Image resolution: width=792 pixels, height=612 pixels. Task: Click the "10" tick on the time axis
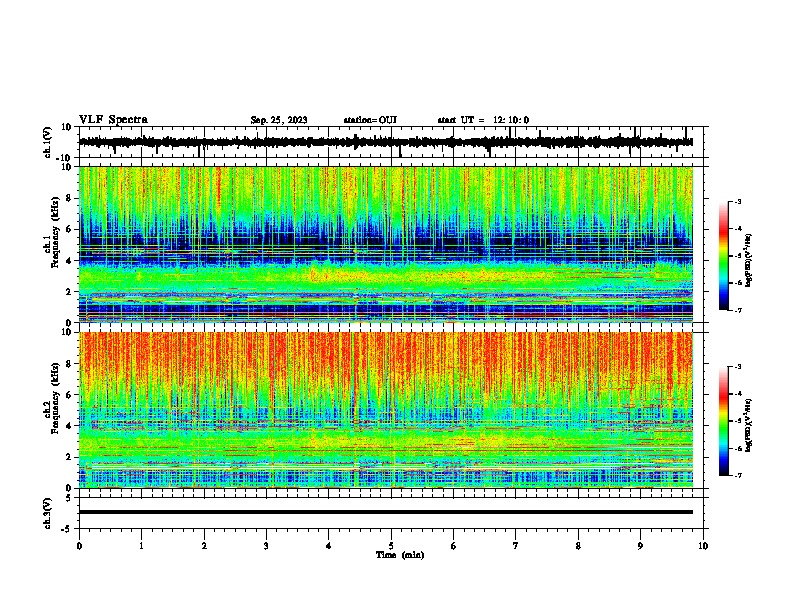(703, 546)
